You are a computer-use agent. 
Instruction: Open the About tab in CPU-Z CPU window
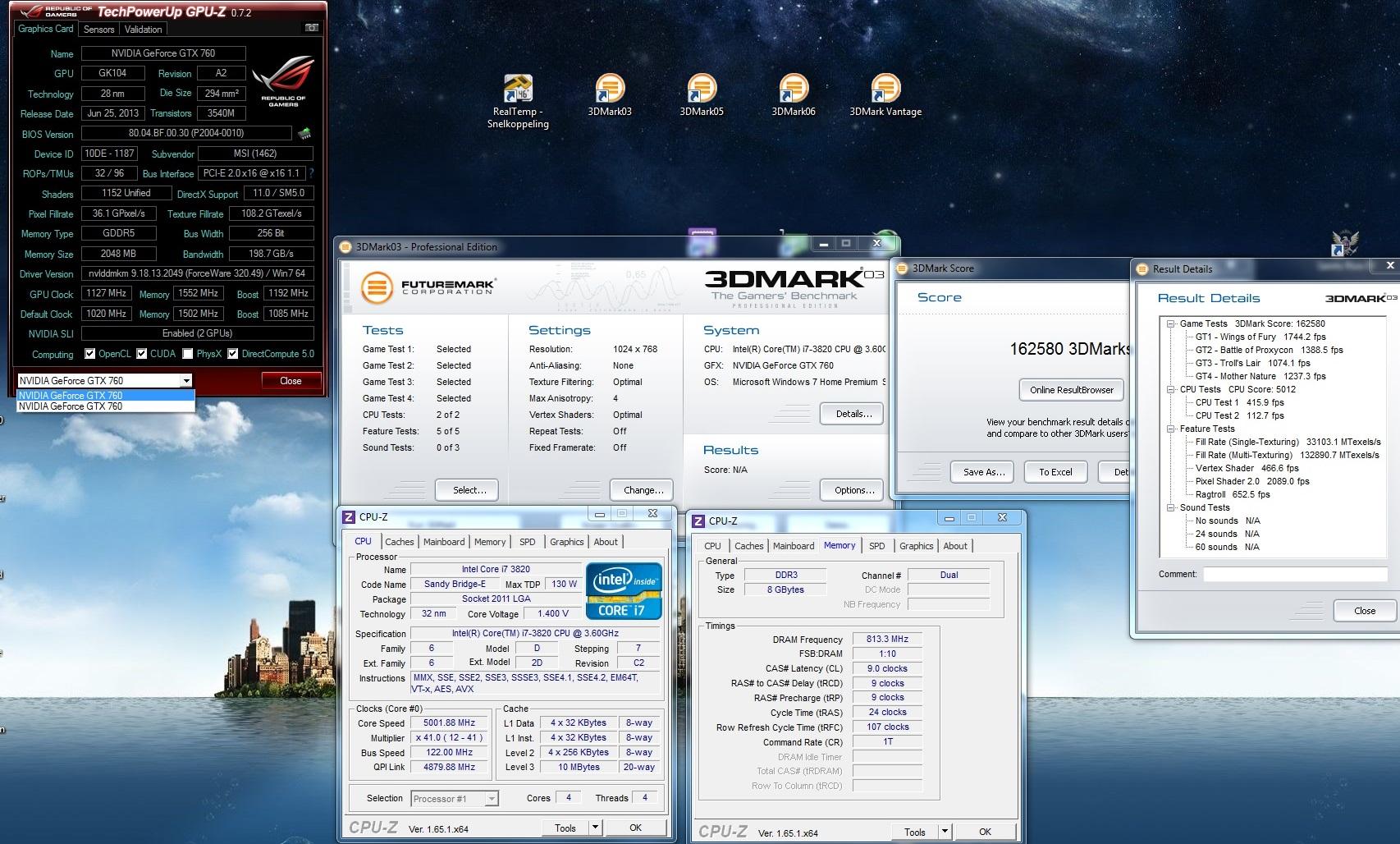click(x=606, y=542)
